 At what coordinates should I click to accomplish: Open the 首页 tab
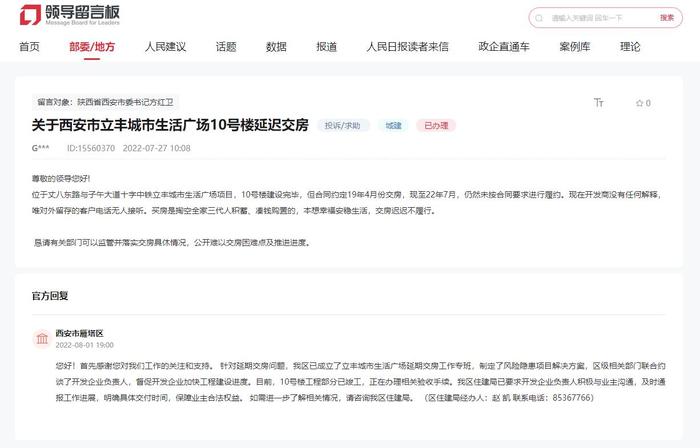coord(29,46)
